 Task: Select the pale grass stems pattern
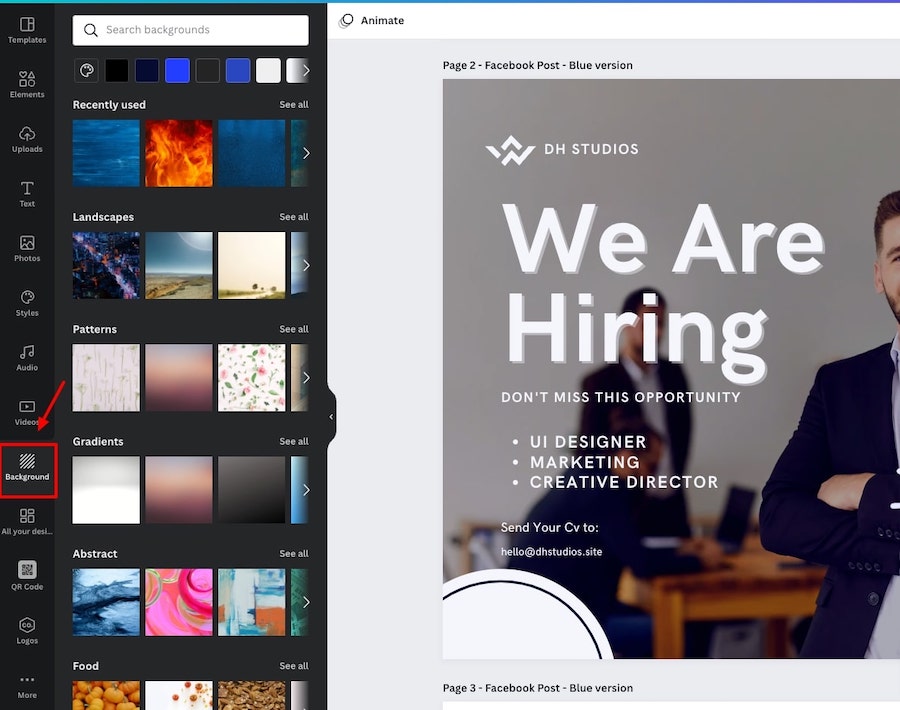click(x=106, y=378)
